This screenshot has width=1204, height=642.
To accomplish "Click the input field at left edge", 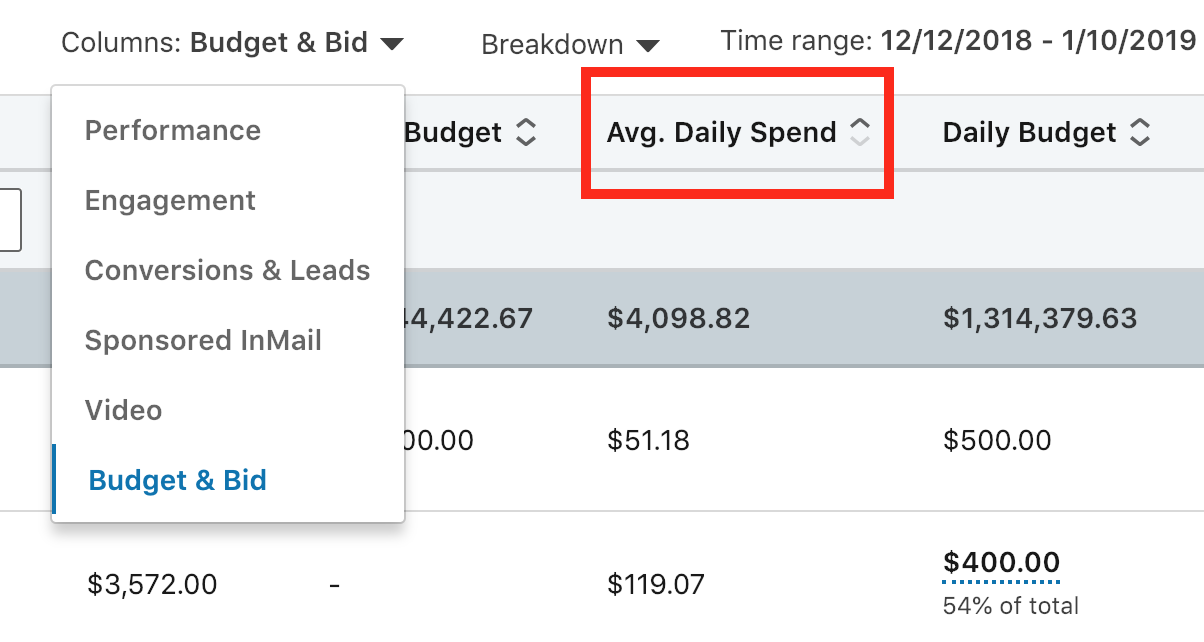I will (x=10, y=219).
